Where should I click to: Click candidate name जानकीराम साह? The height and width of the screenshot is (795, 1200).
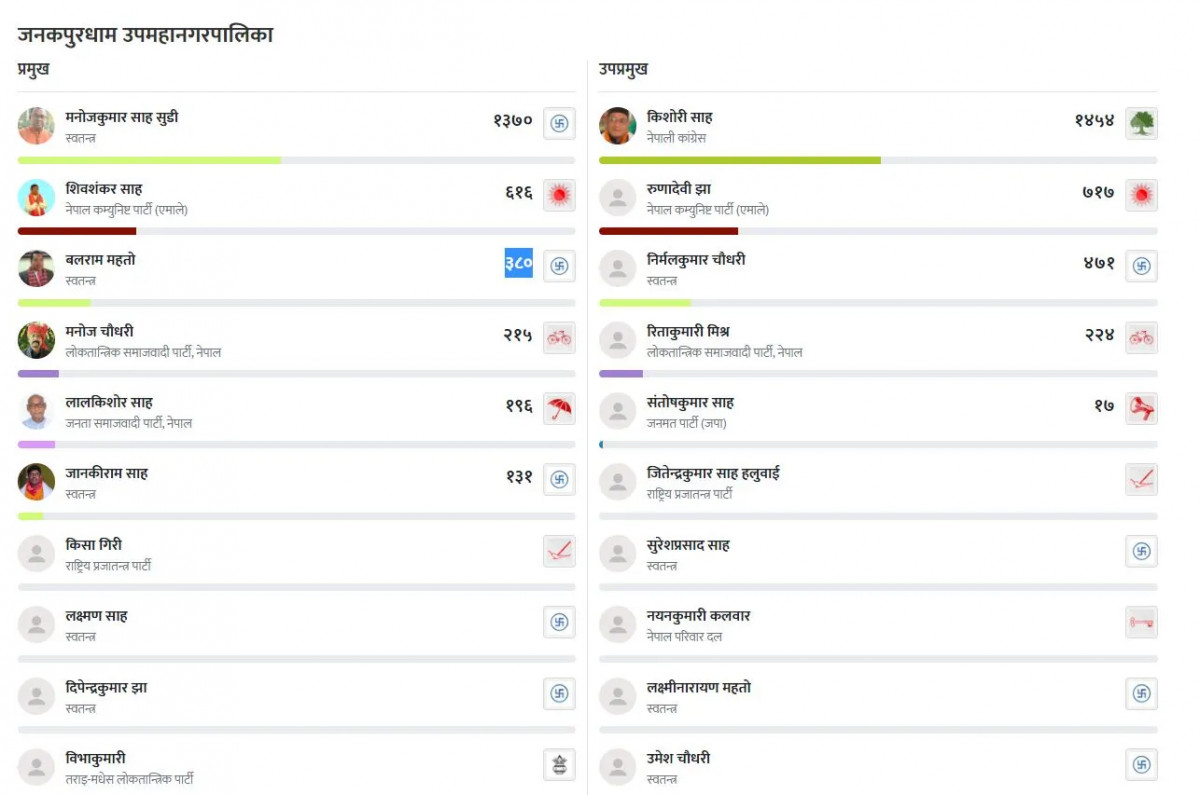click(106, 473)
